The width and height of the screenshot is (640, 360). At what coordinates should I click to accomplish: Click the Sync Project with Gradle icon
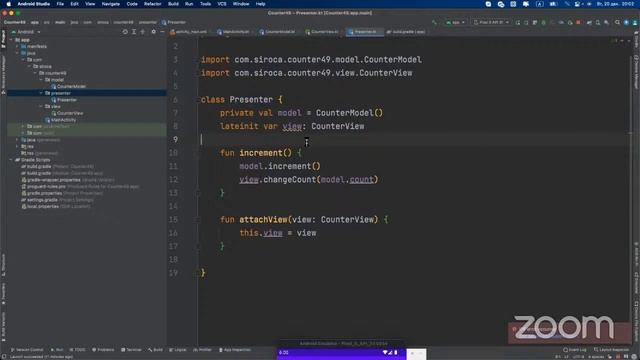pyautogui.click(x=589, y=22)
